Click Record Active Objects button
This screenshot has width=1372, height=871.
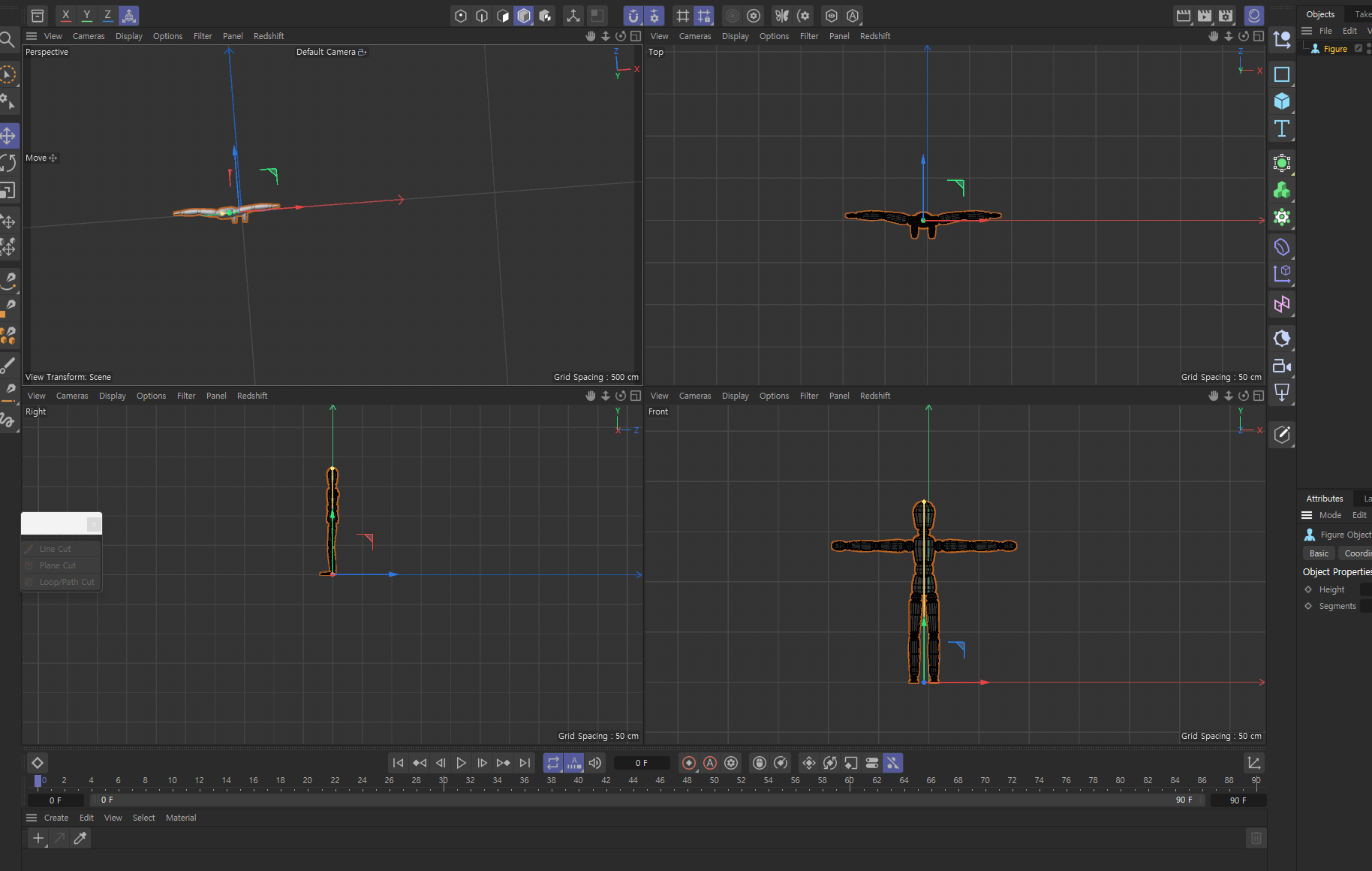point(689,763)
